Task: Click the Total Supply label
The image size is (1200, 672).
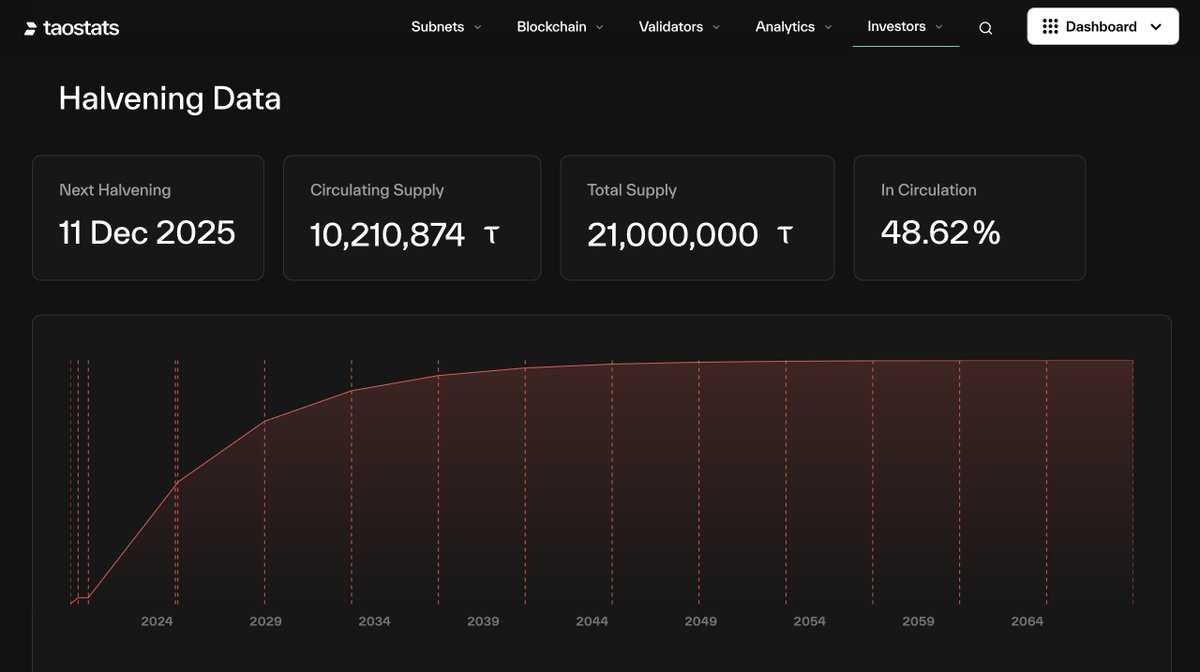Action: (x=632, y=190)
